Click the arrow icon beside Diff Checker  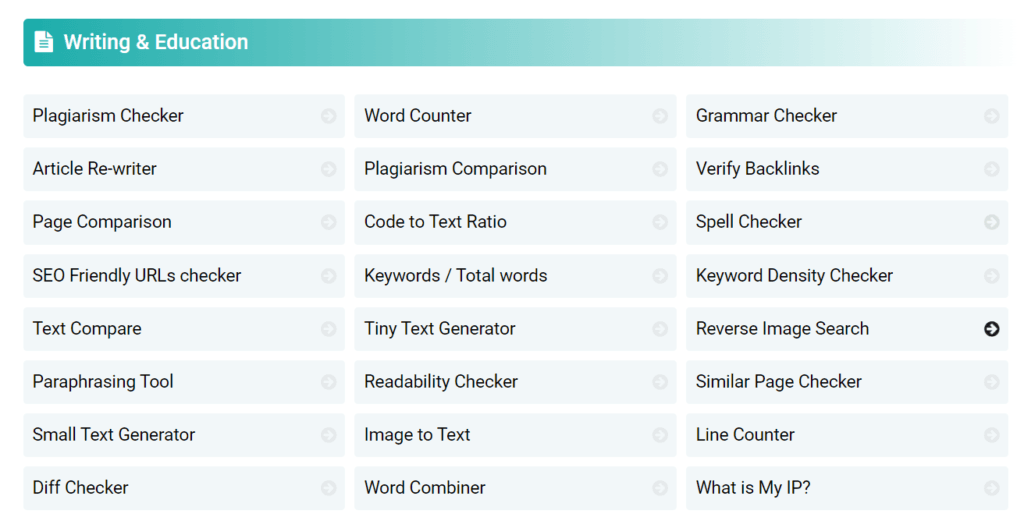(x=328, y=488)
